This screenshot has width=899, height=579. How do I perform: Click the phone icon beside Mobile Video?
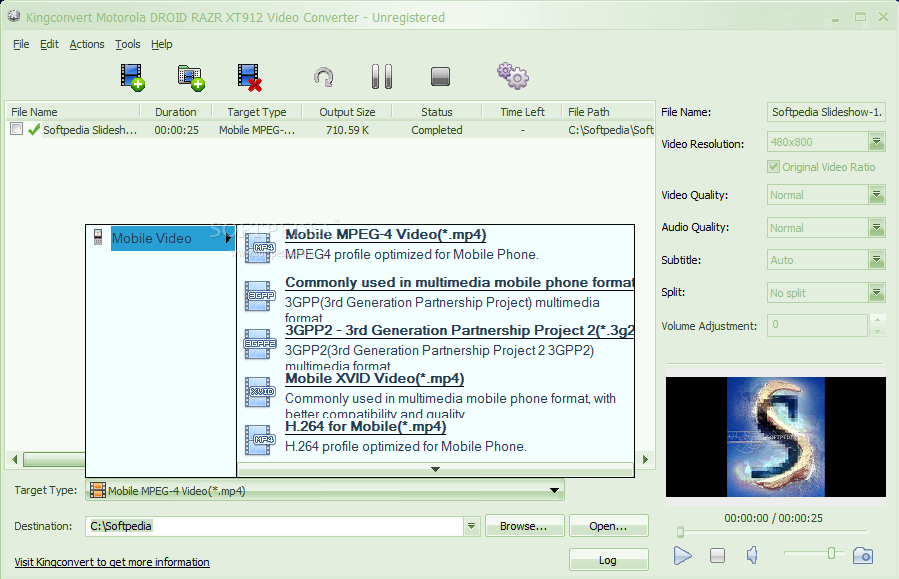pos(98,237)
